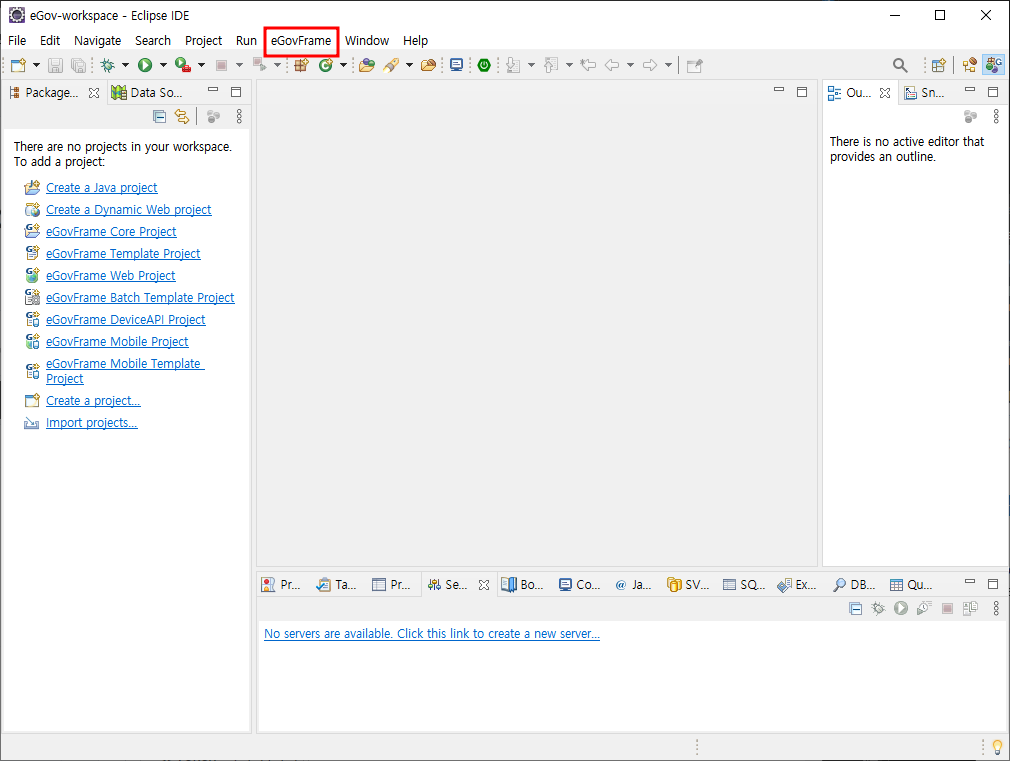Click the magnifier Quick Access search icon
This screenshot has width=1010, height=761.
[900, 65]
